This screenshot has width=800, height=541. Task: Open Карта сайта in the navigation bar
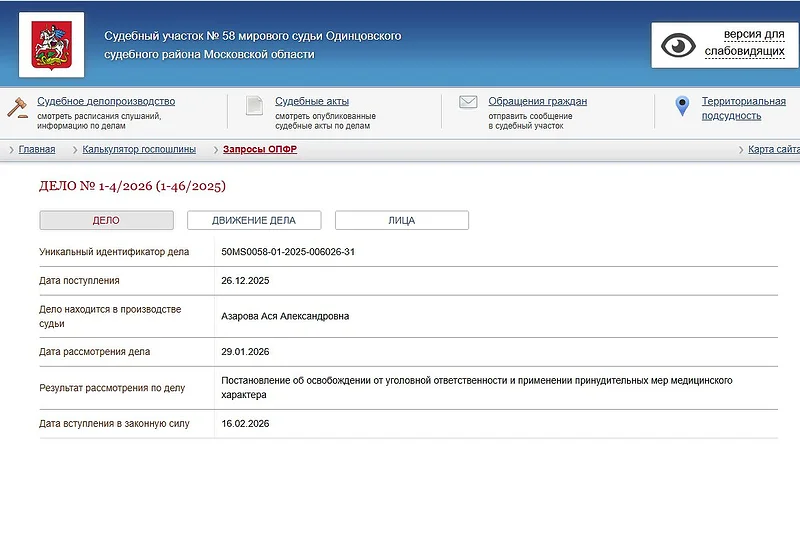pos(773,150)
